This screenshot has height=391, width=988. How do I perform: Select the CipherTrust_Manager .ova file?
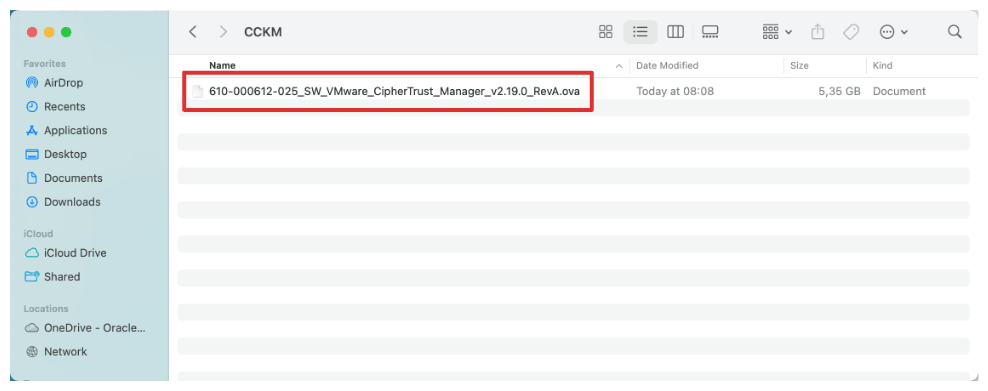coord(394,91)
